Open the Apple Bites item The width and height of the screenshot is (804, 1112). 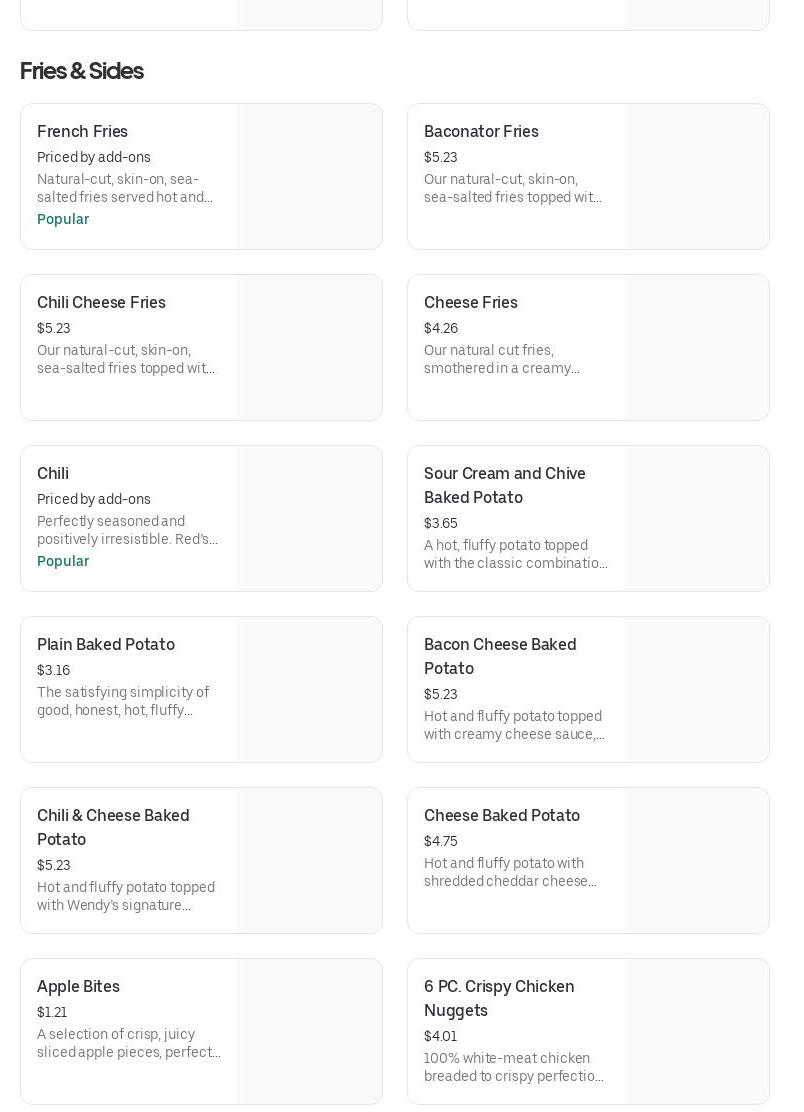78,987
